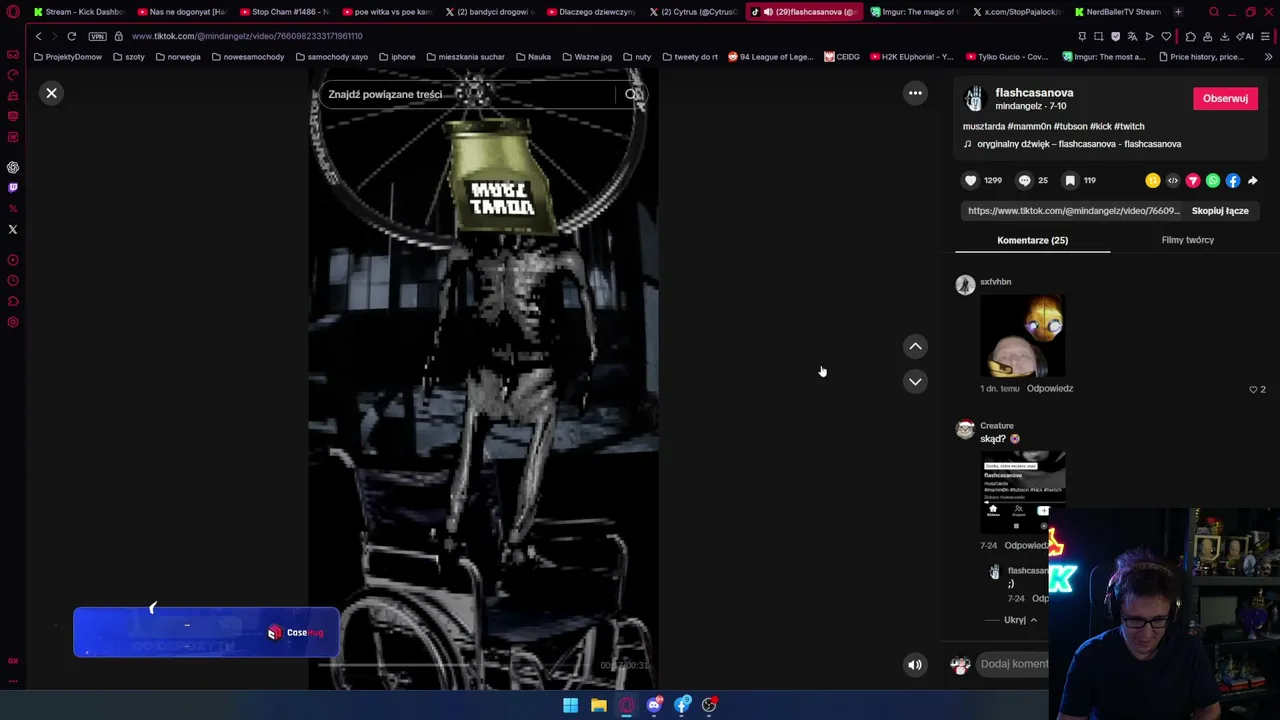Open the CEIDG bookmark
The image size is (1280, 720).
coord(842,57)
